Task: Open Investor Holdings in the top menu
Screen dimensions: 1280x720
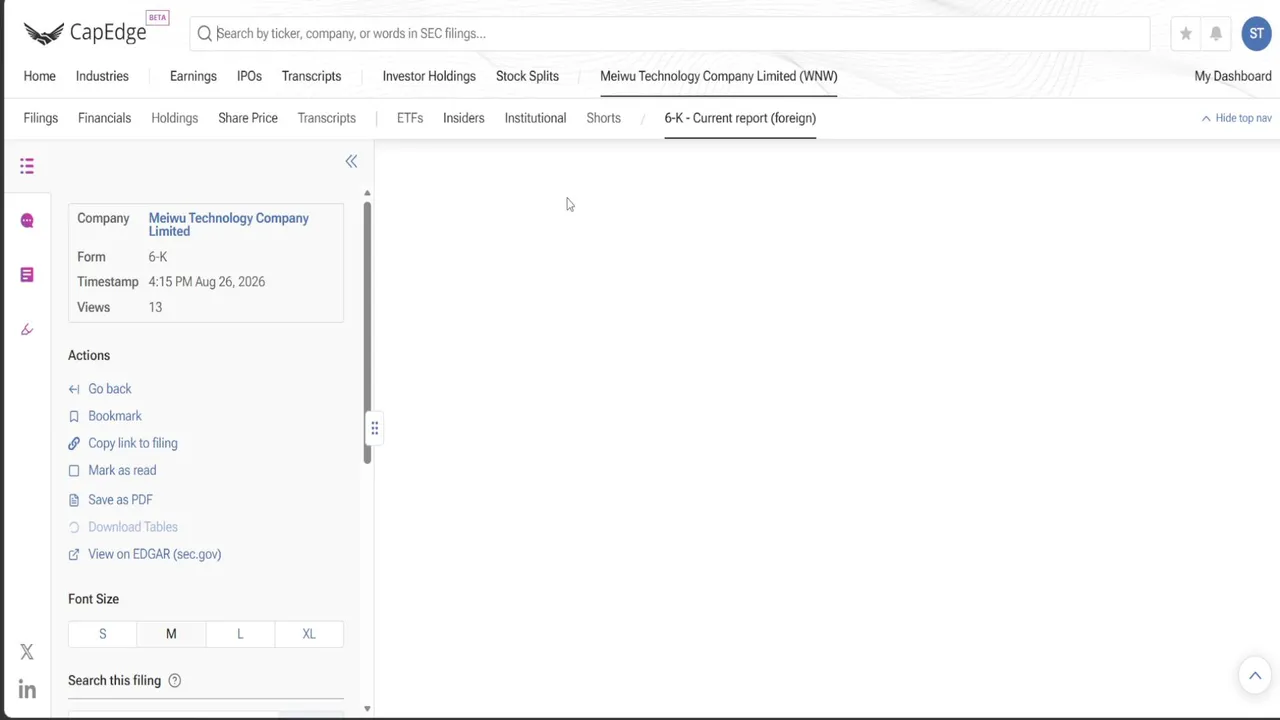Action: [x=429, y=76]
